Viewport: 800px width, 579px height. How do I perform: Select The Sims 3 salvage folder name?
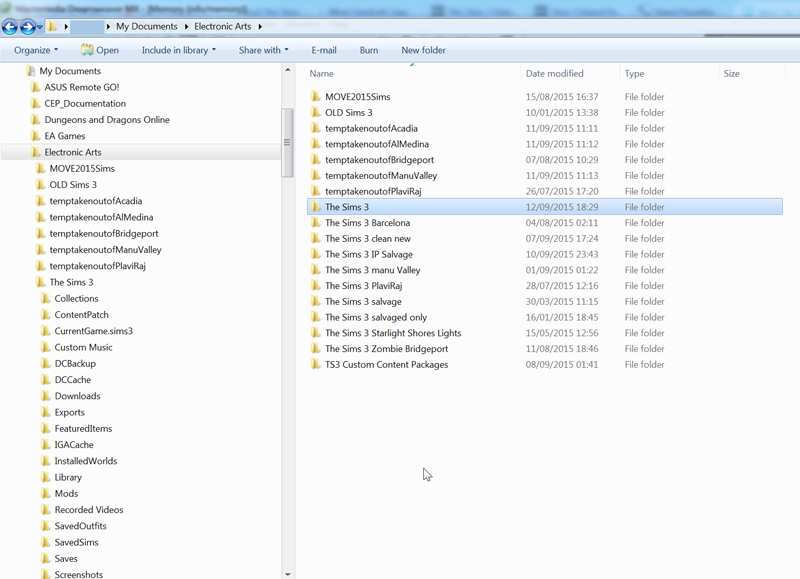click(x=363, y=301)
